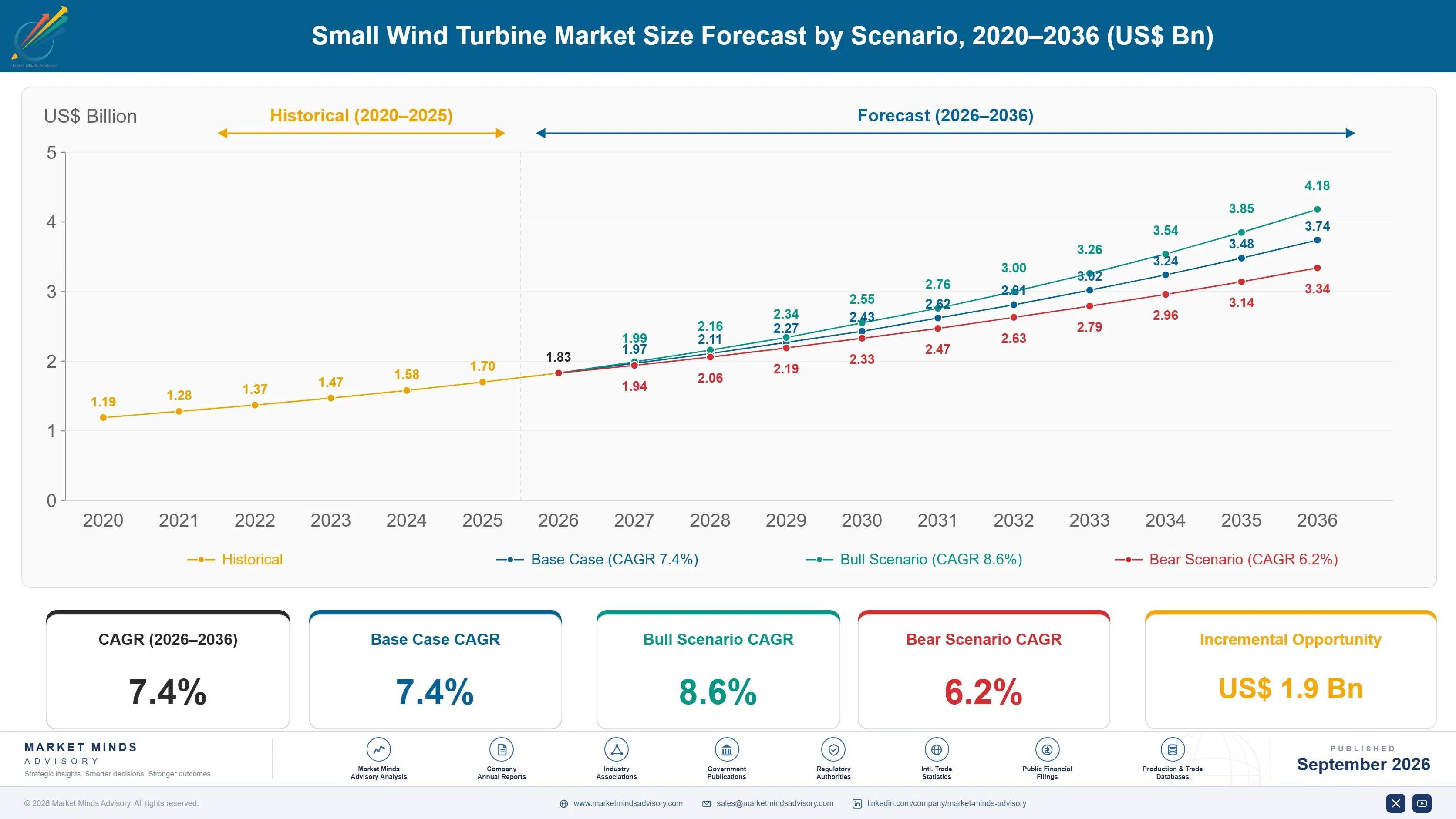Image resolution: width=1456 pixels, height=819 pixels.
Task: Open www.marketmindsadvisory.com link
Action: tap(628, 803)
